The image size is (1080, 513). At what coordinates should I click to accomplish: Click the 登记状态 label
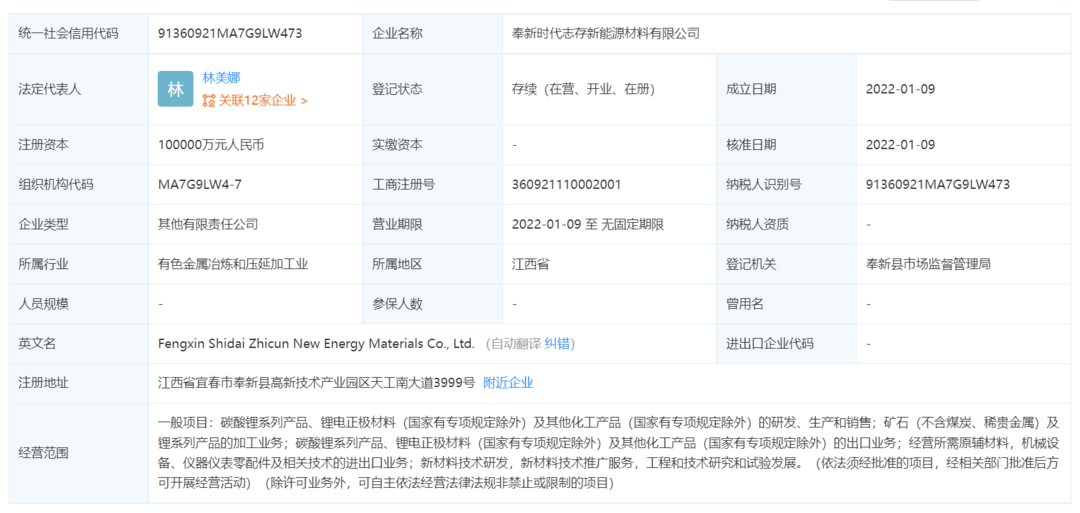(397, 89)
